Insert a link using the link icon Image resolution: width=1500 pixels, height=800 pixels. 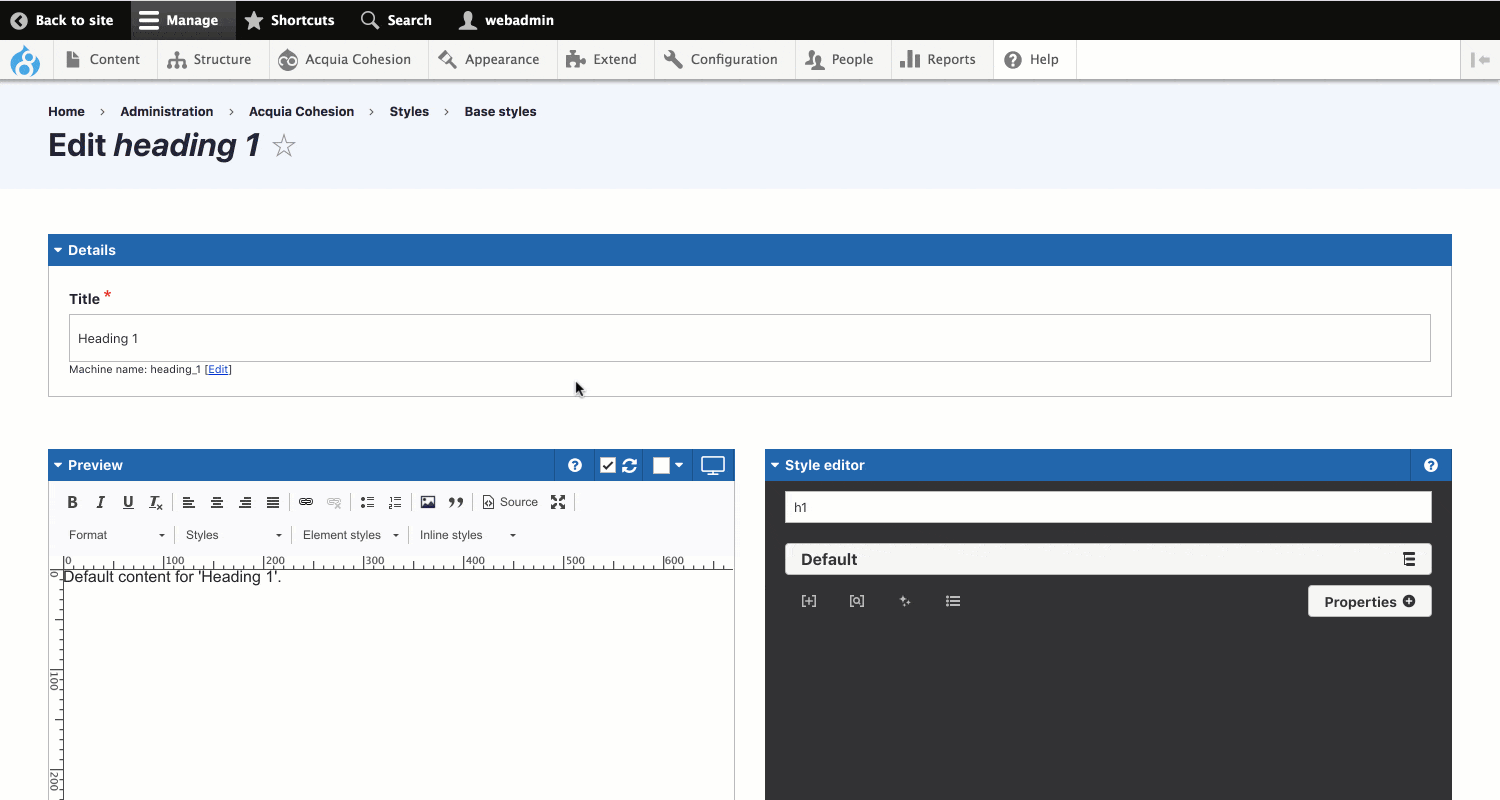306,502
